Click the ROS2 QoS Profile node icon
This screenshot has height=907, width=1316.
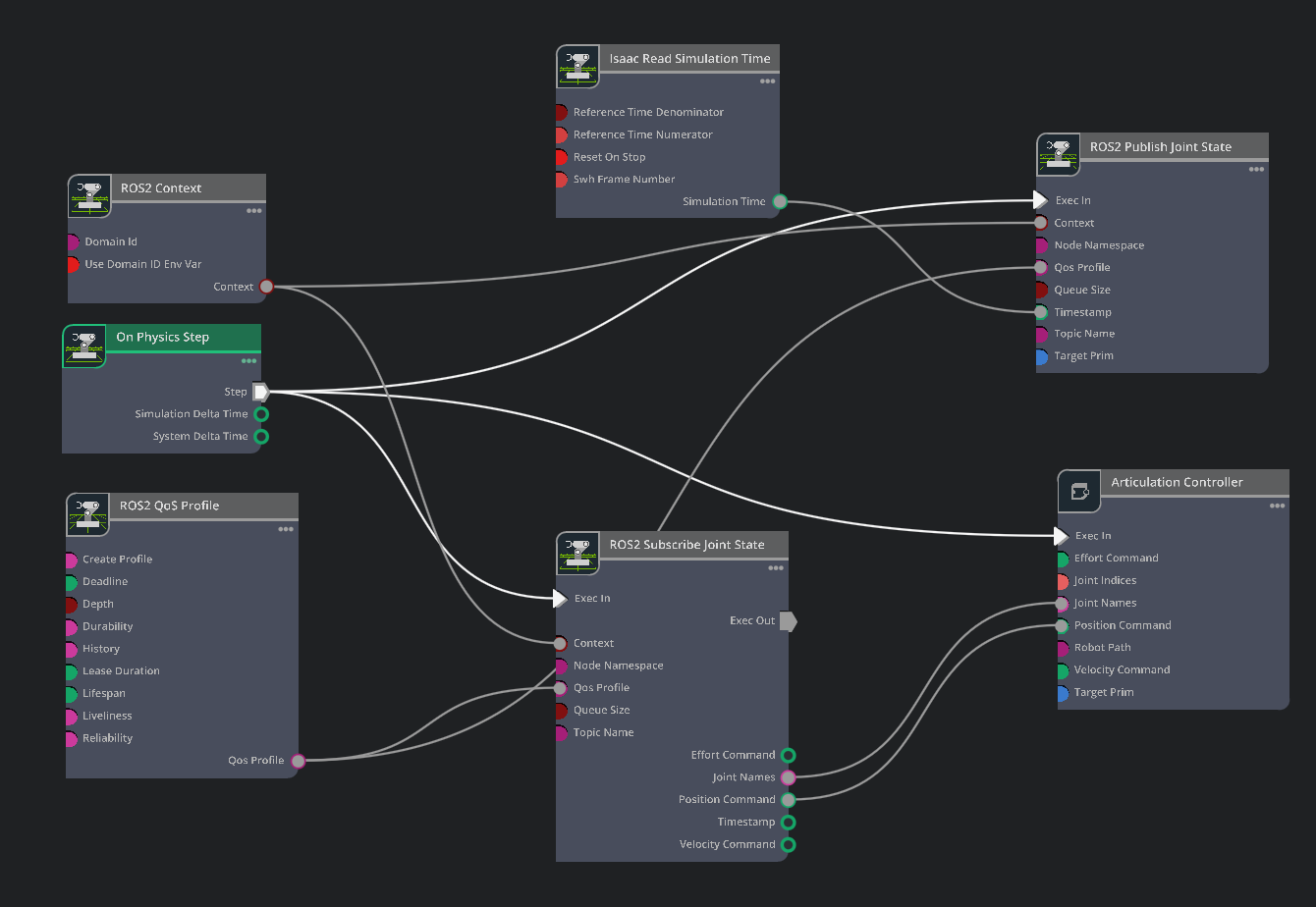click(x=87, y=514)
